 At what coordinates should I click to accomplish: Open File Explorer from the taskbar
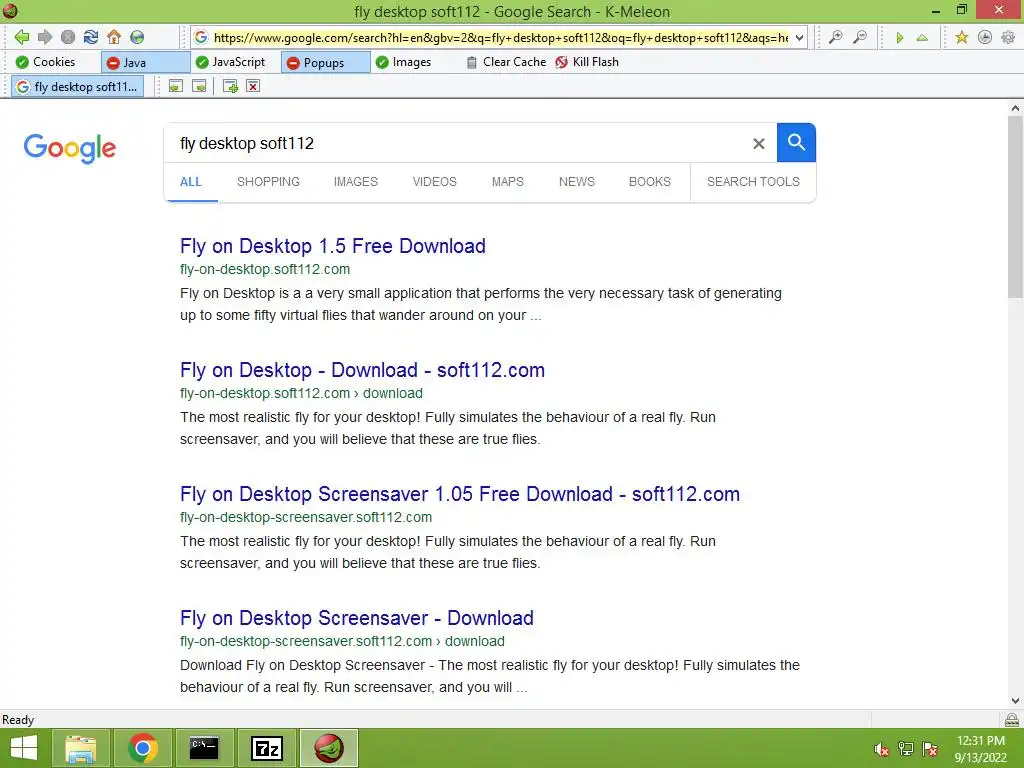pyautogui.click(x=80, y=748)
